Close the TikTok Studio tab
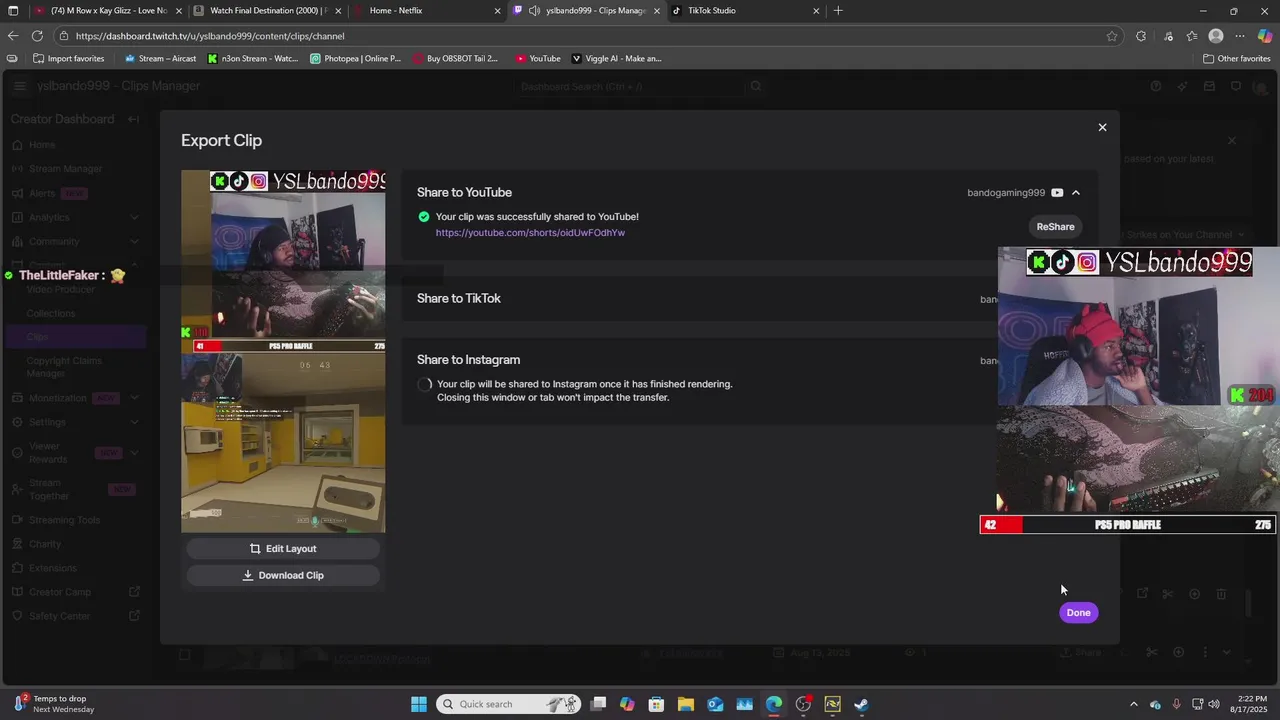 coord(816,11)
